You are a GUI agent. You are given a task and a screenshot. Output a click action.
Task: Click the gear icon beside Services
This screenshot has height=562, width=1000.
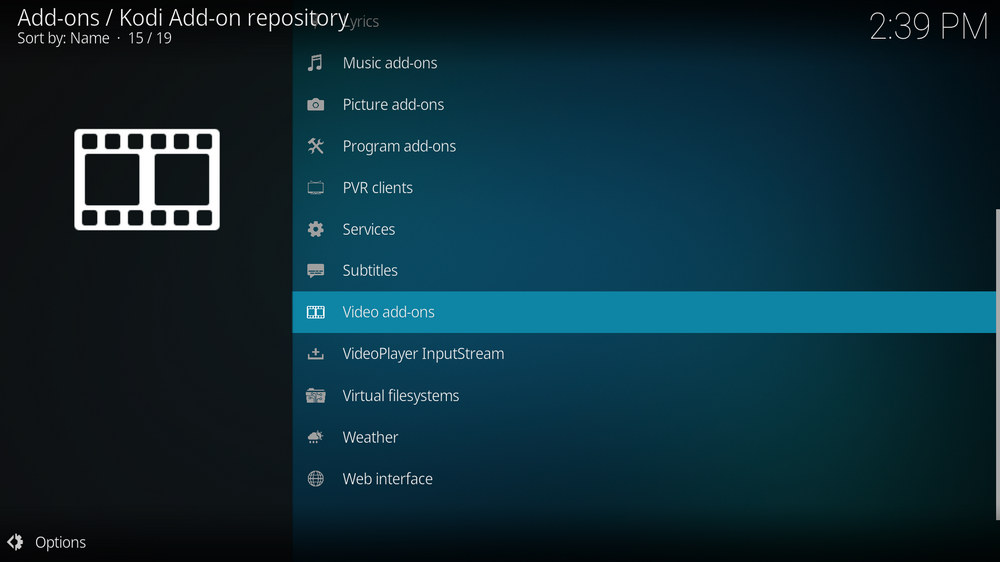coord(315,229)
